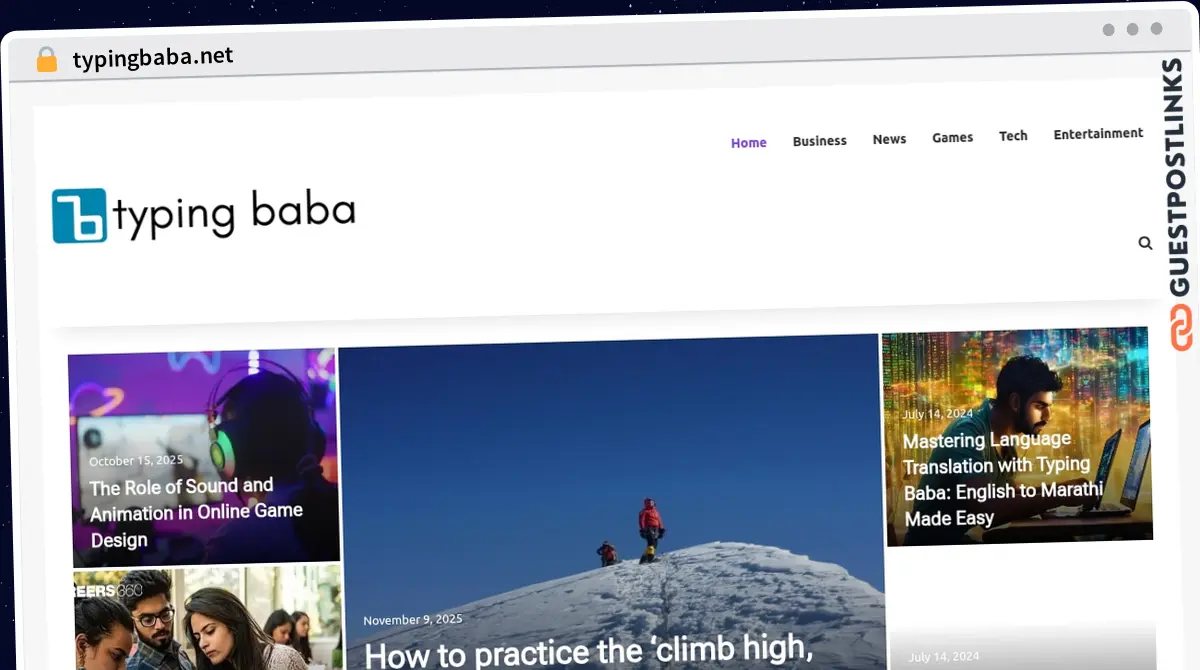Click the padlock icon in address bar

(x=47, y=60)
